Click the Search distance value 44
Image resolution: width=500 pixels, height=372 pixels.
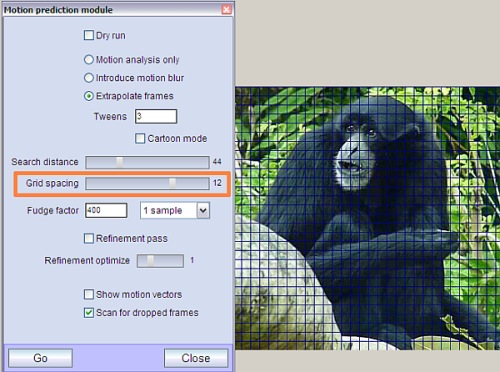217,162
